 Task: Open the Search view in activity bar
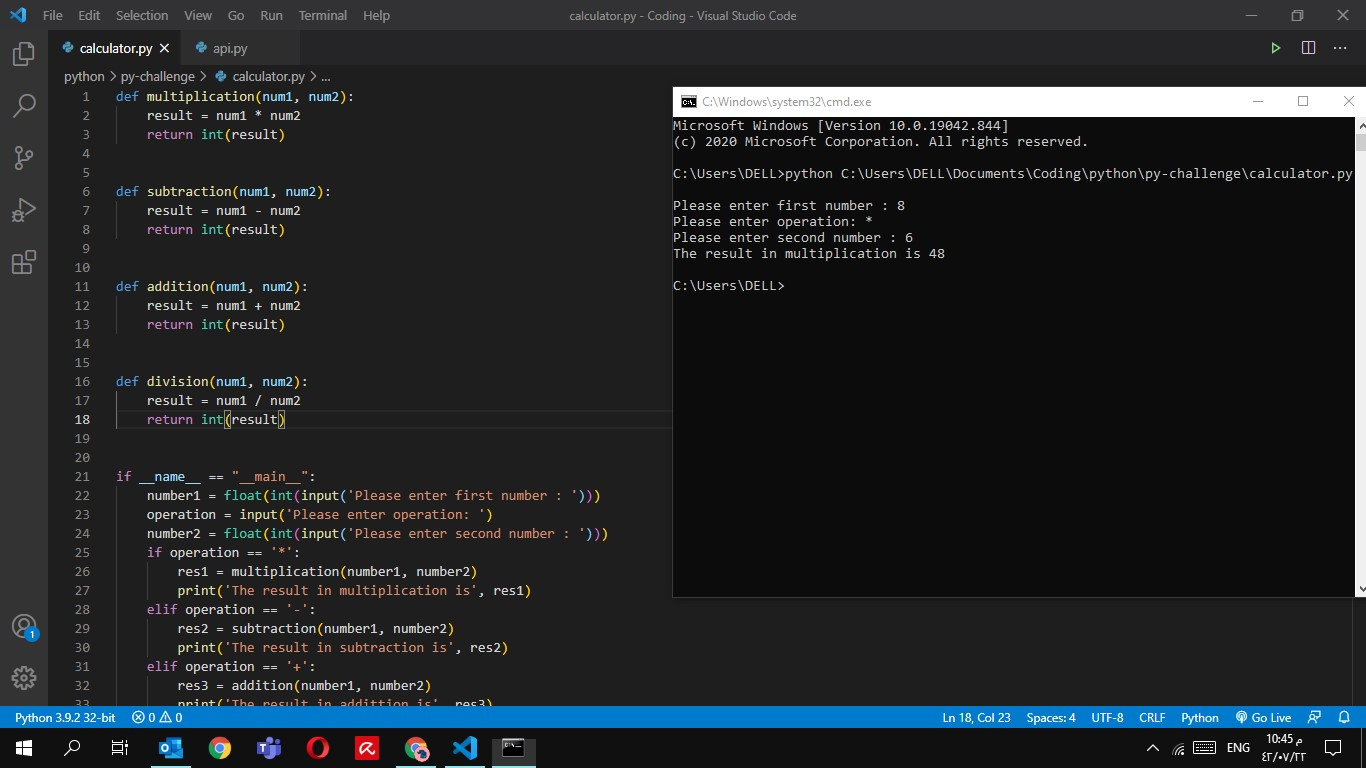click(24, 105)
